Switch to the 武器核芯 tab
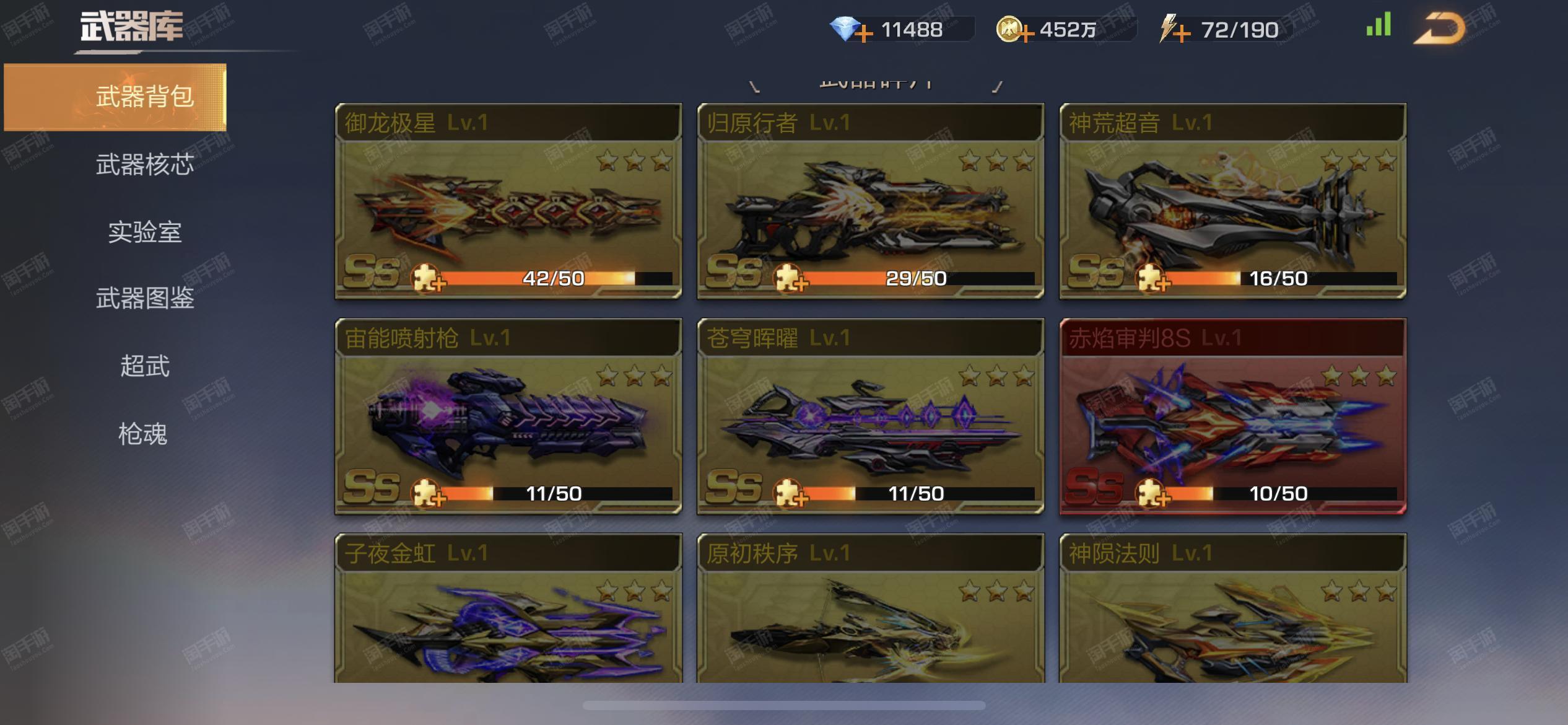Image resolution: width=1568 pixels, height=725 pixels. click(x=145, y=164)
